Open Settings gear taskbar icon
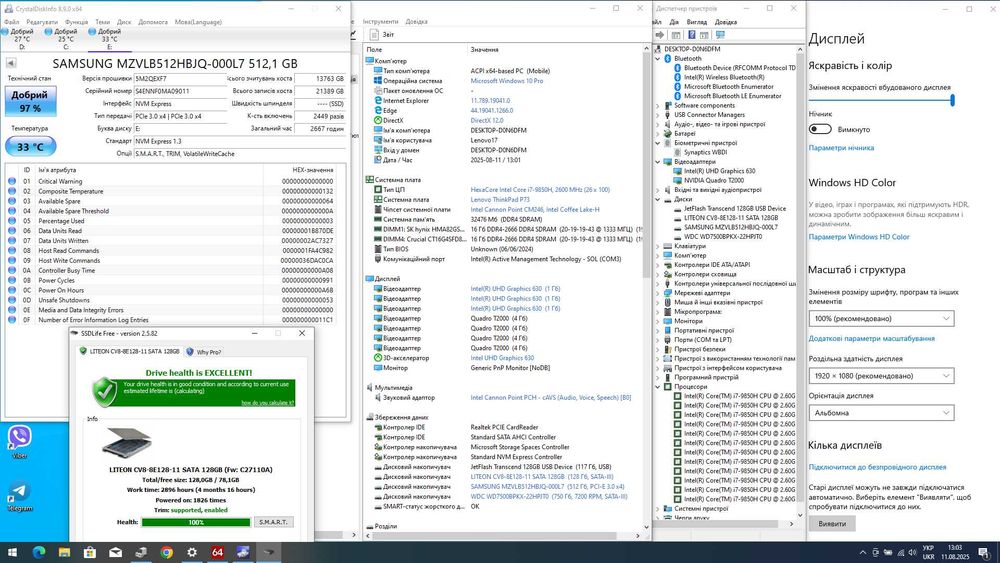The width and height of the screenshot is (1000, 563). click(x=192, y=552)
